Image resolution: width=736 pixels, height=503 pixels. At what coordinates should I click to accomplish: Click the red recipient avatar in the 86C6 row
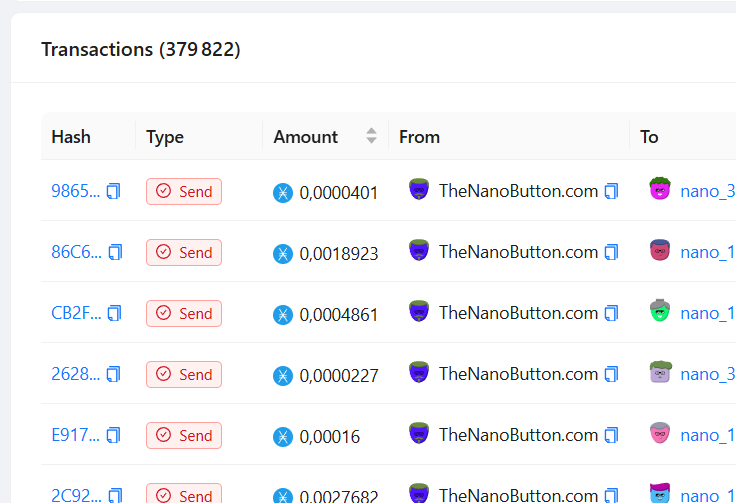660,250
